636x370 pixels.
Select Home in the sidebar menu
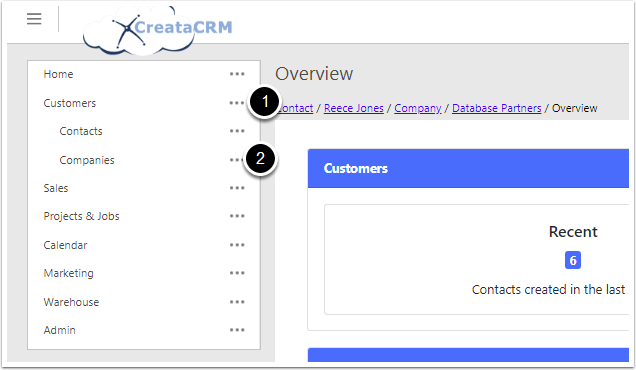(58, 74)
